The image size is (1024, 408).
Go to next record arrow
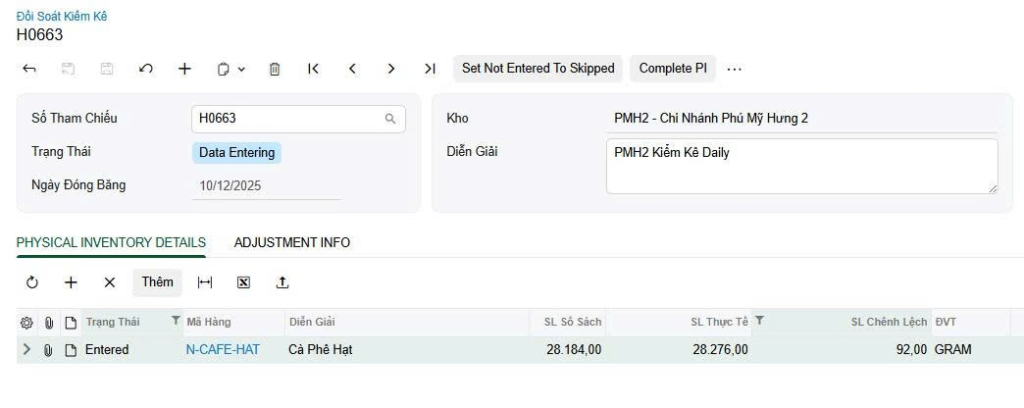391,69
